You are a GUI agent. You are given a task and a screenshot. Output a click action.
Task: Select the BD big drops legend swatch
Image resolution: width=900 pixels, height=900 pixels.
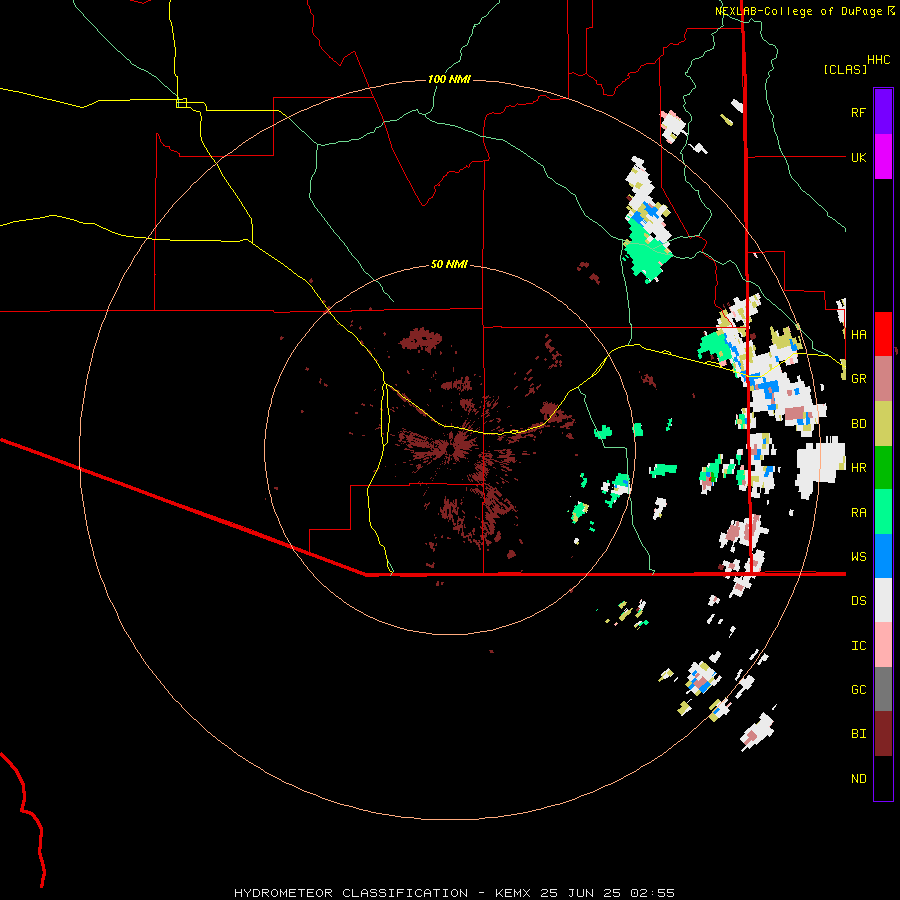[883, 424]
